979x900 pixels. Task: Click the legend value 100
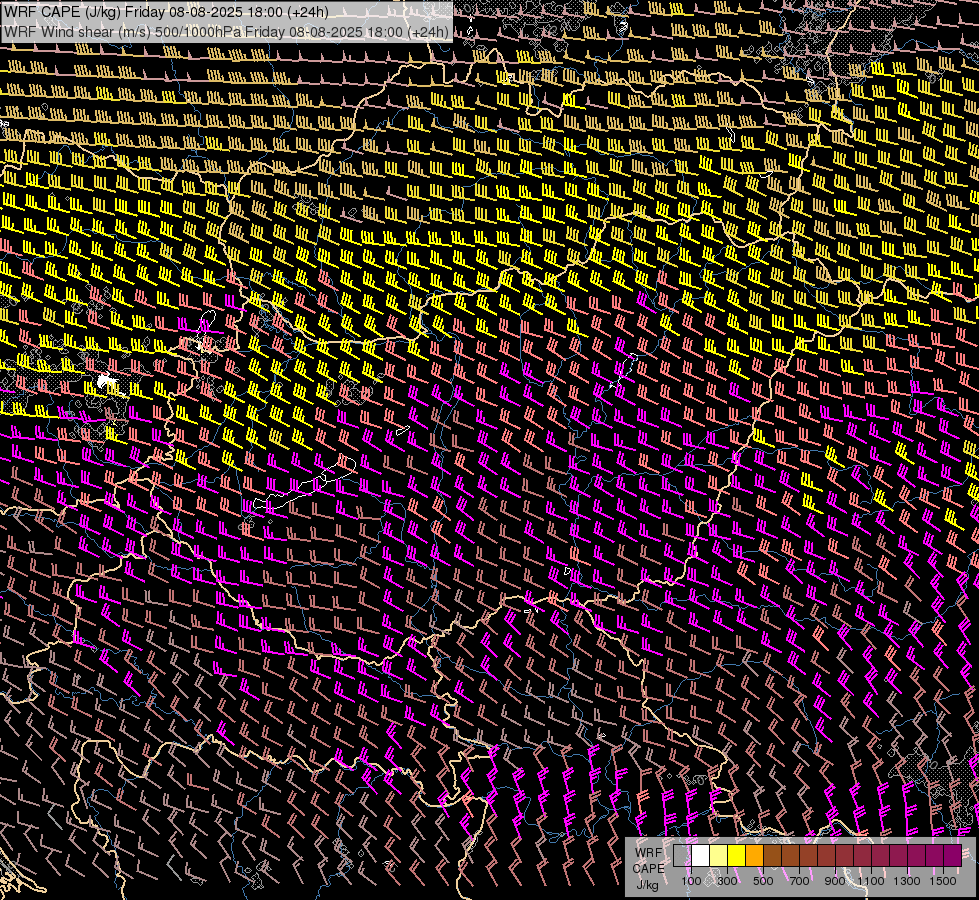tap(691, 881)
